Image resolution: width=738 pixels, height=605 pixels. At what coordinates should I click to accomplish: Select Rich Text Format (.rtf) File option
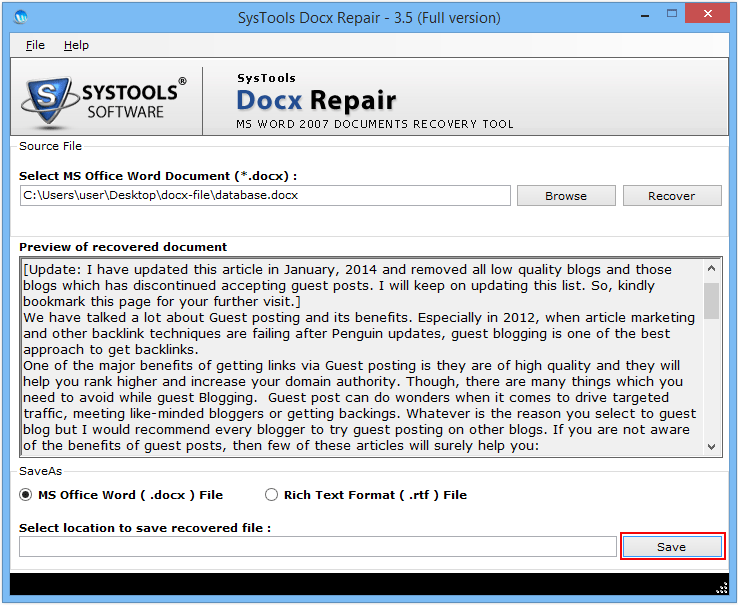[x=366, y=495]
